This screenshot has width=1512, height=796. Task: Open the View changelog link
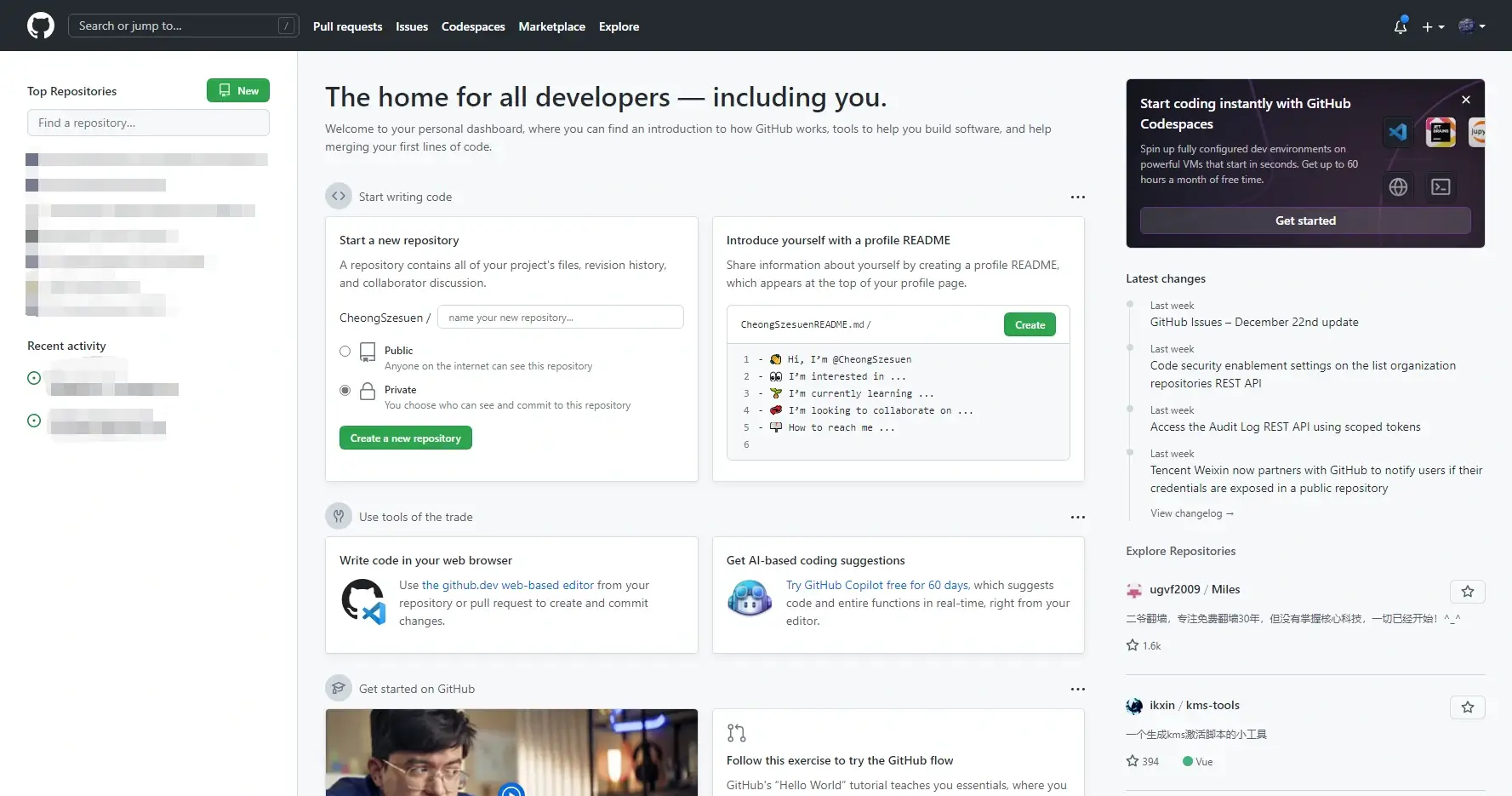pos(1192,513)
